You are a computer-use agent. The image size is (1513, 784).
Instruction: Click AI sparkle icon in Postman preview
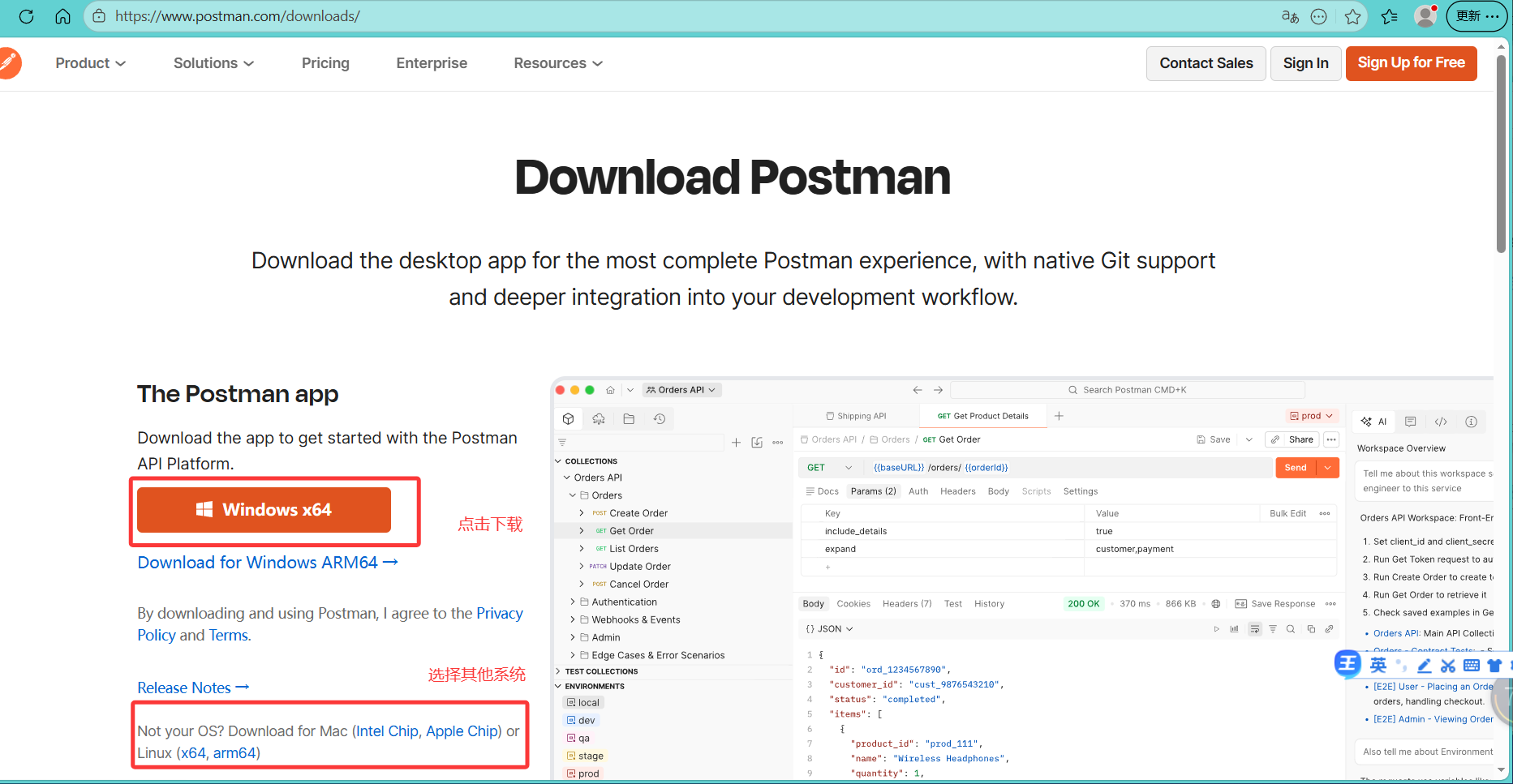pyautogui.click(x=1373, y=422)
